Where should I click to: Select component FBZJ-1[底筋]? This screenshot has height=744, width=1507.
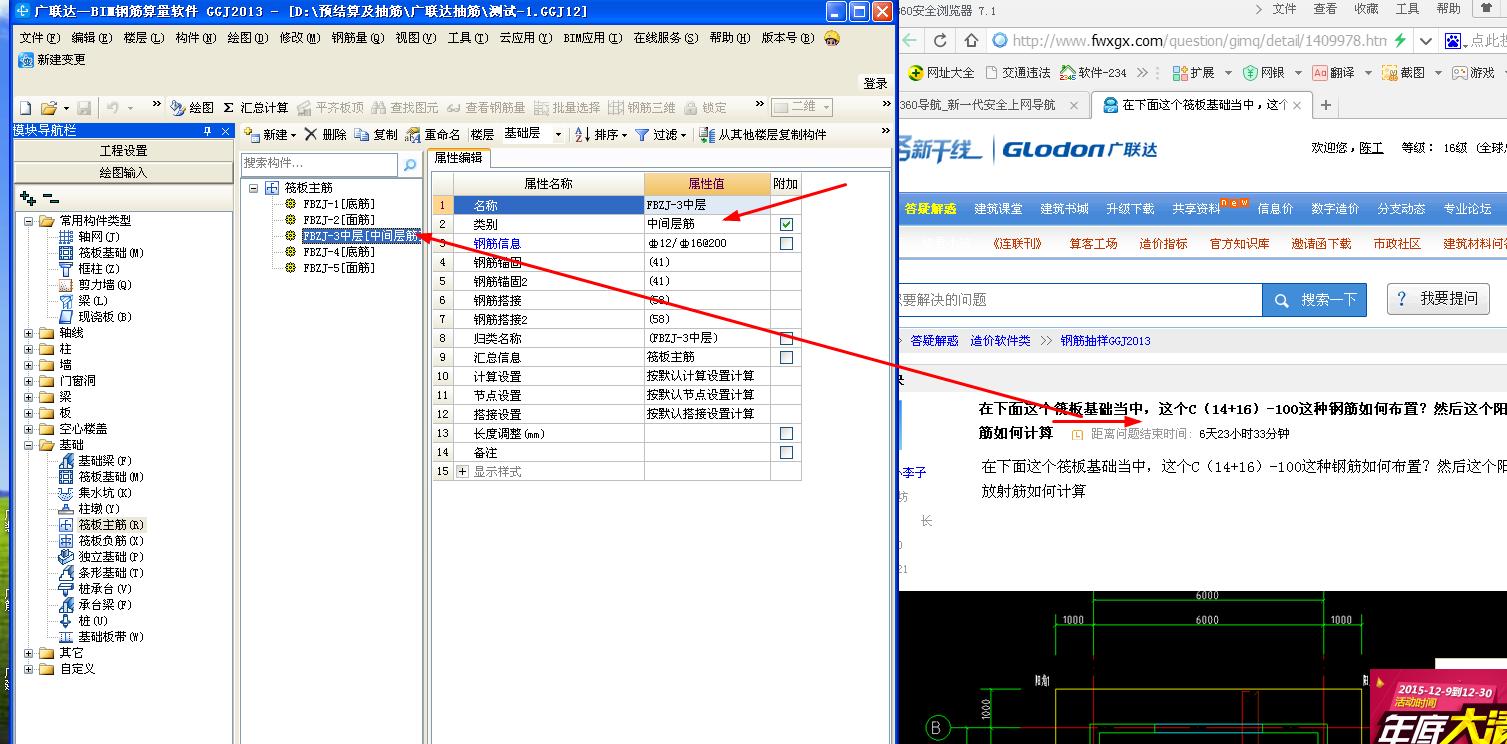(x=338, y=204)
